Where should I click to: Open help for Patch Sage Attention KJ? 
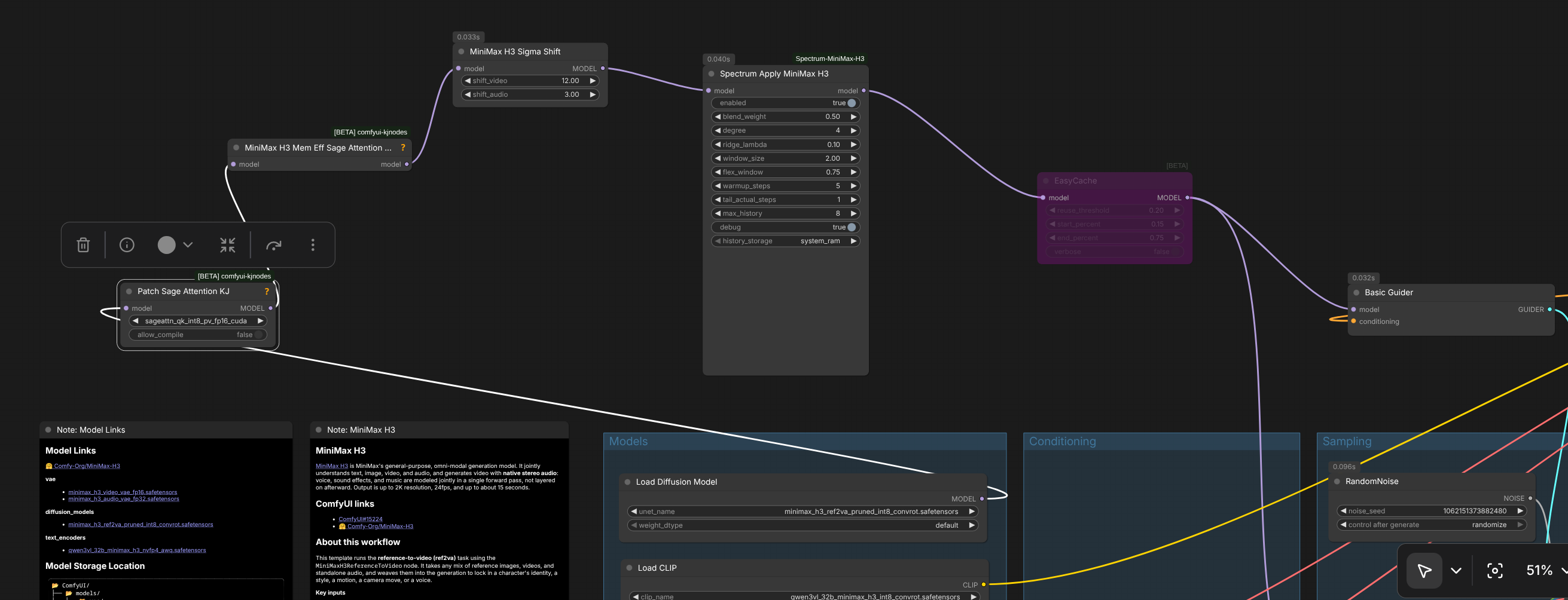click(266, 292)
